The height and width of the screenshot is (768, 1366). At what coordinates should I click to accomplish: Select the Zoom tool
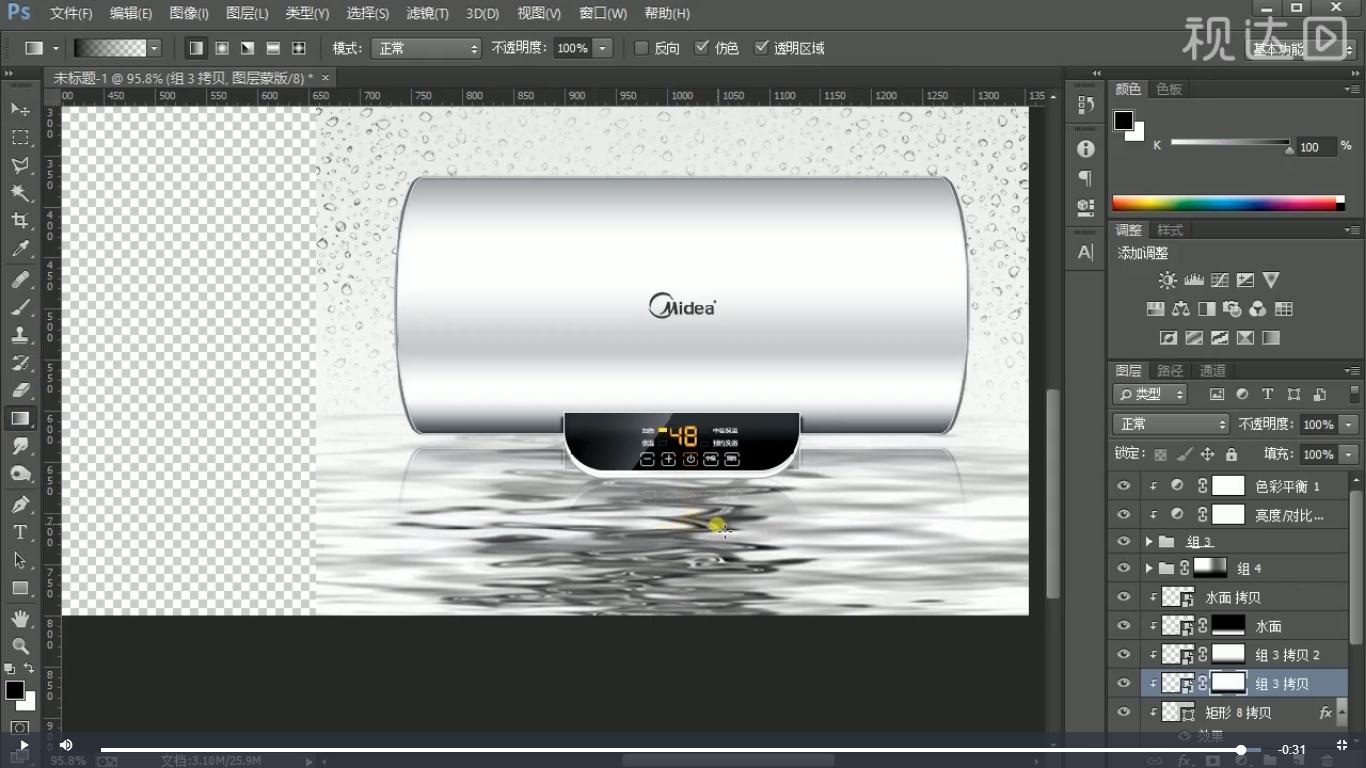pos(19,647)
